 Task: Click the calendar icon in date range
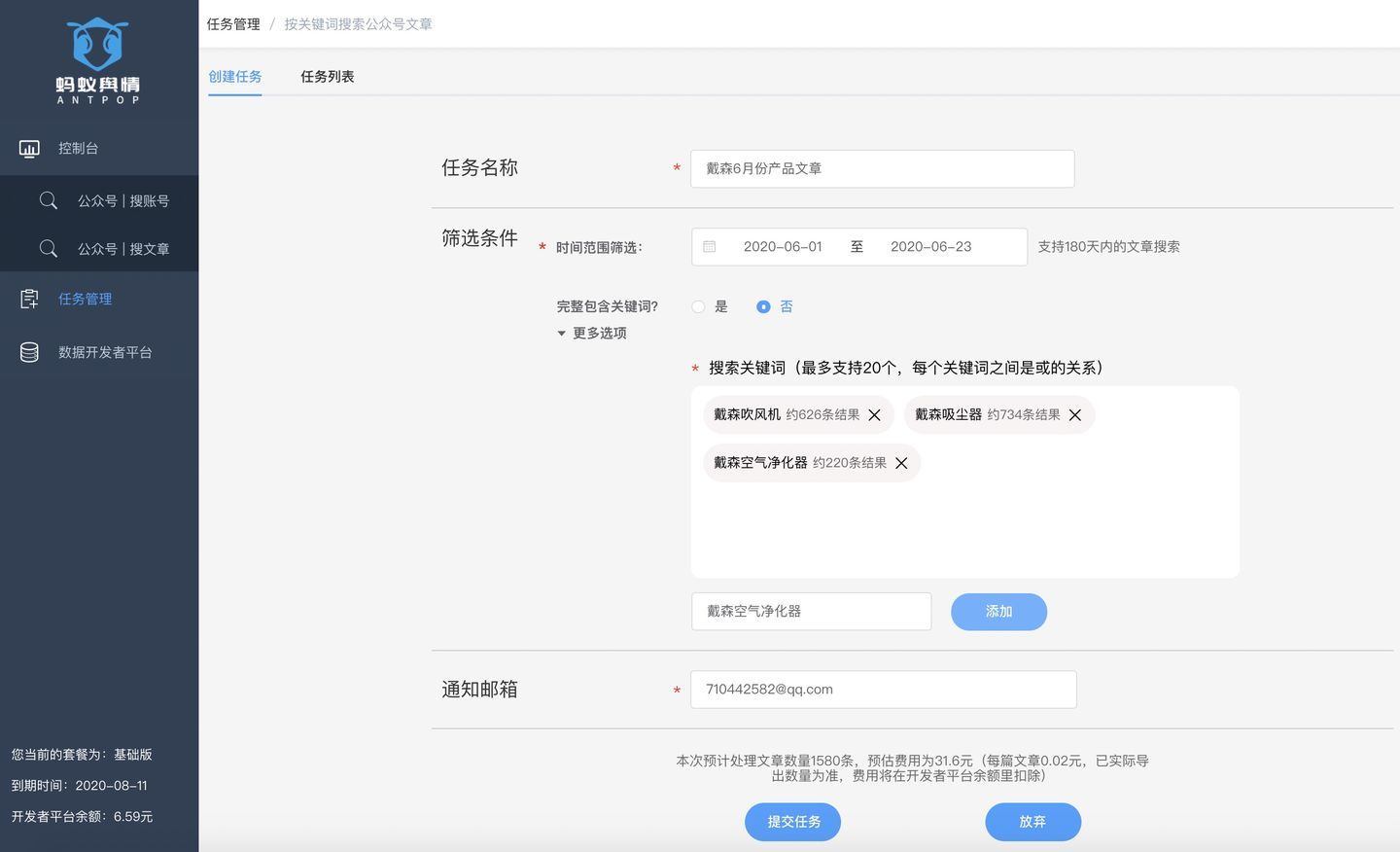click(710, 247)
